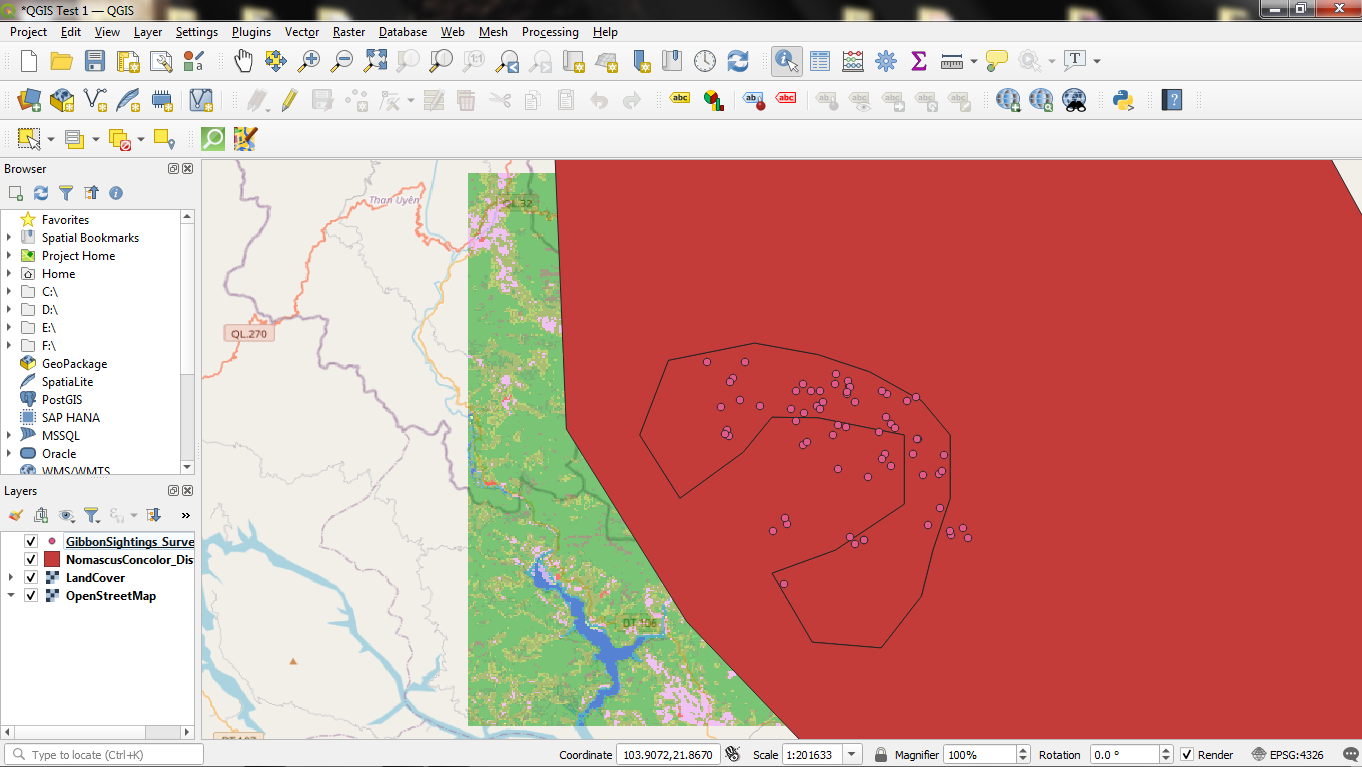Screen dimensions: 1362x767
Task: Open the Project menu
Action: (x=28, y=32)
